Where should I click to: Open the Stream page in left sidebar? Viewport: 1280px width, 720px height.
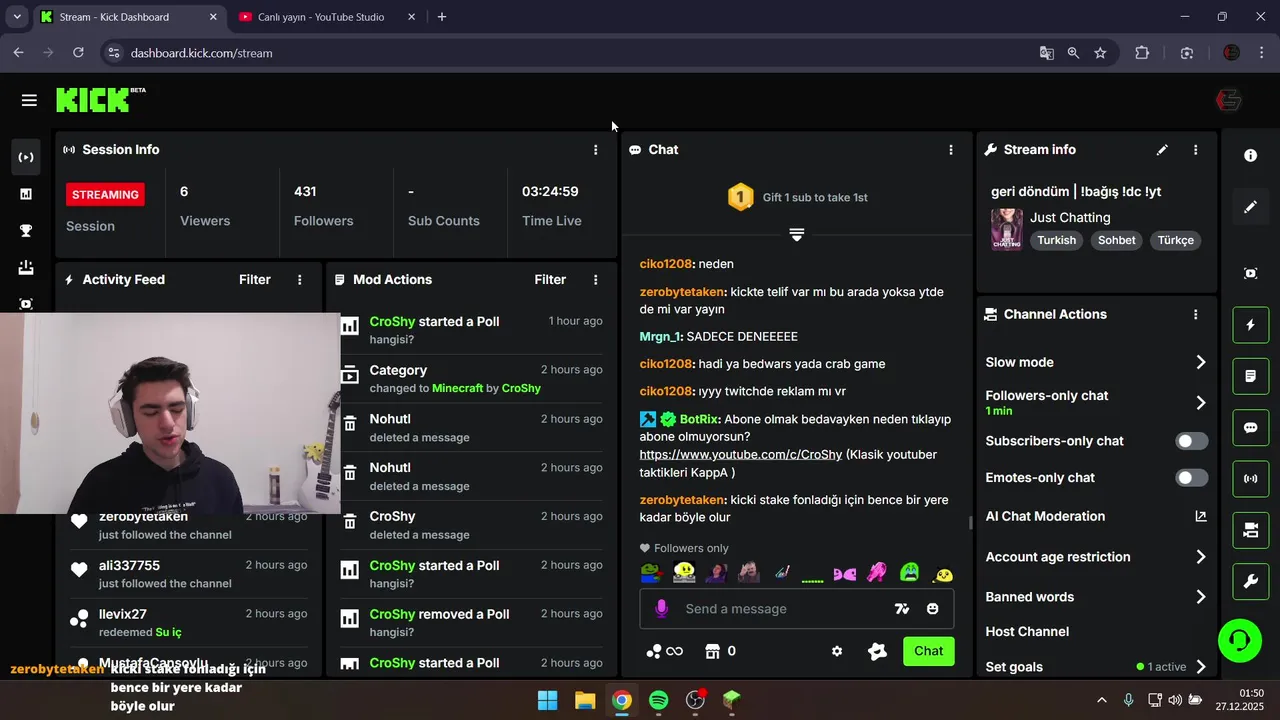(26, 157)
